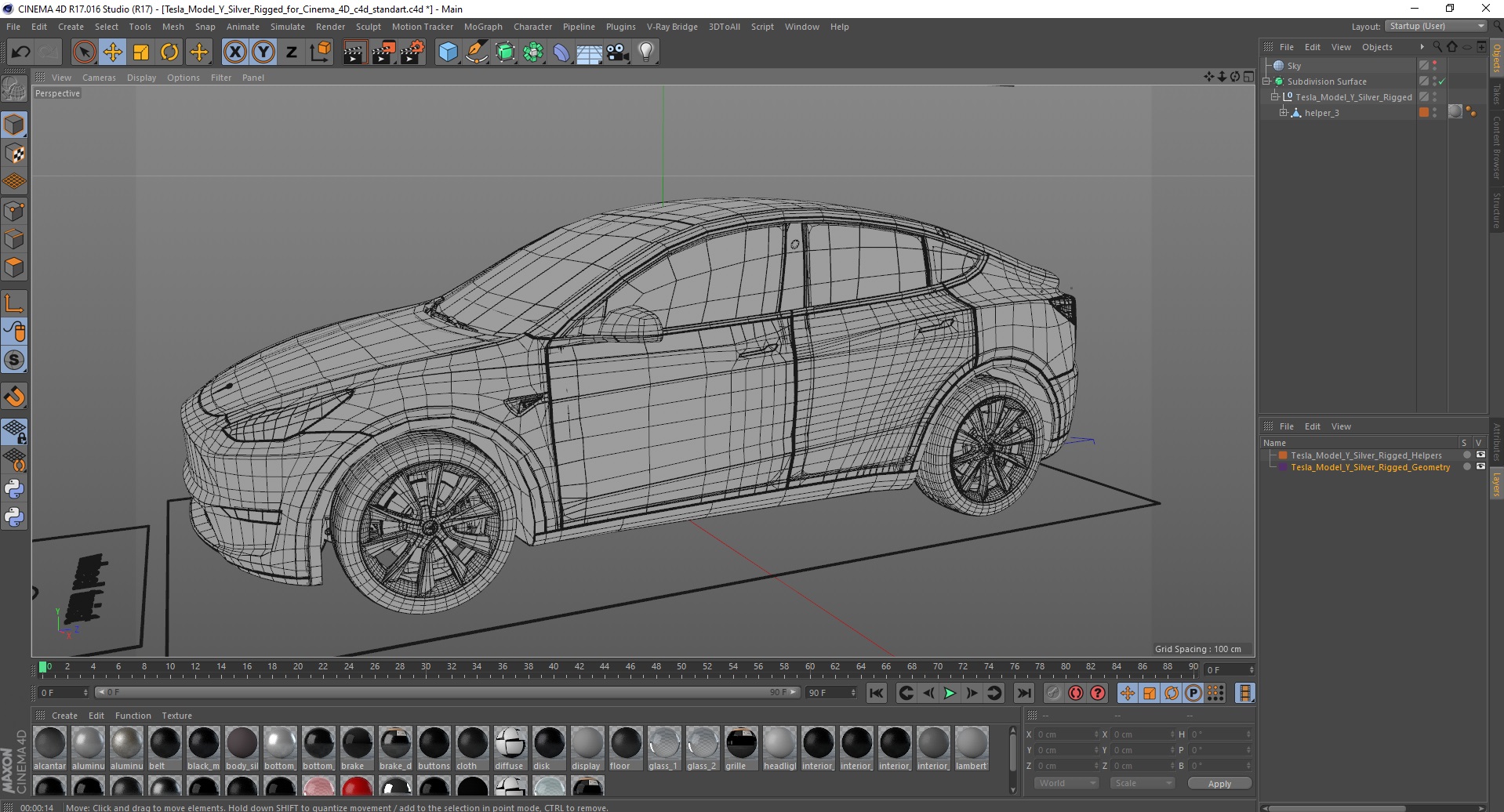Expand the helper_3 object
The height and width of the screenshot is (812, 1504).
[1284, 113]
